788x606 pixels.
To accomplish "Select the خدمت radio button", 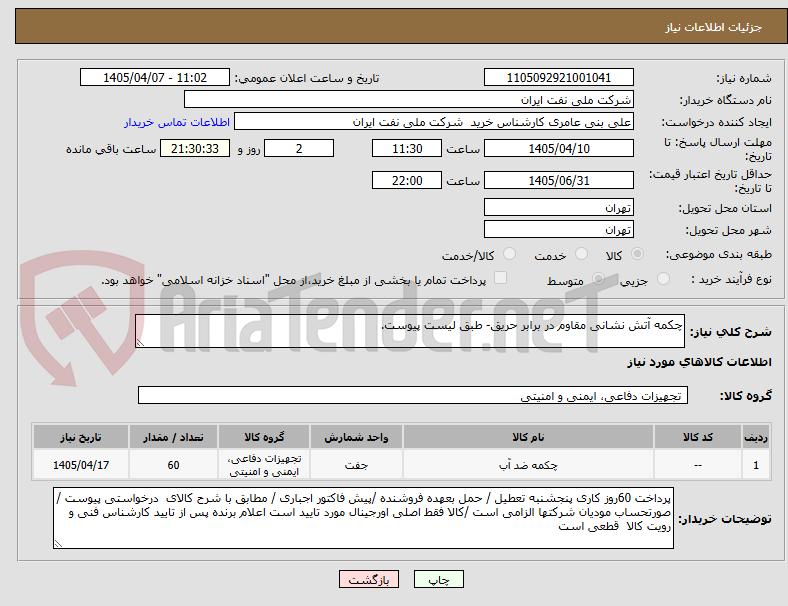I will click(x=581, y=254).
